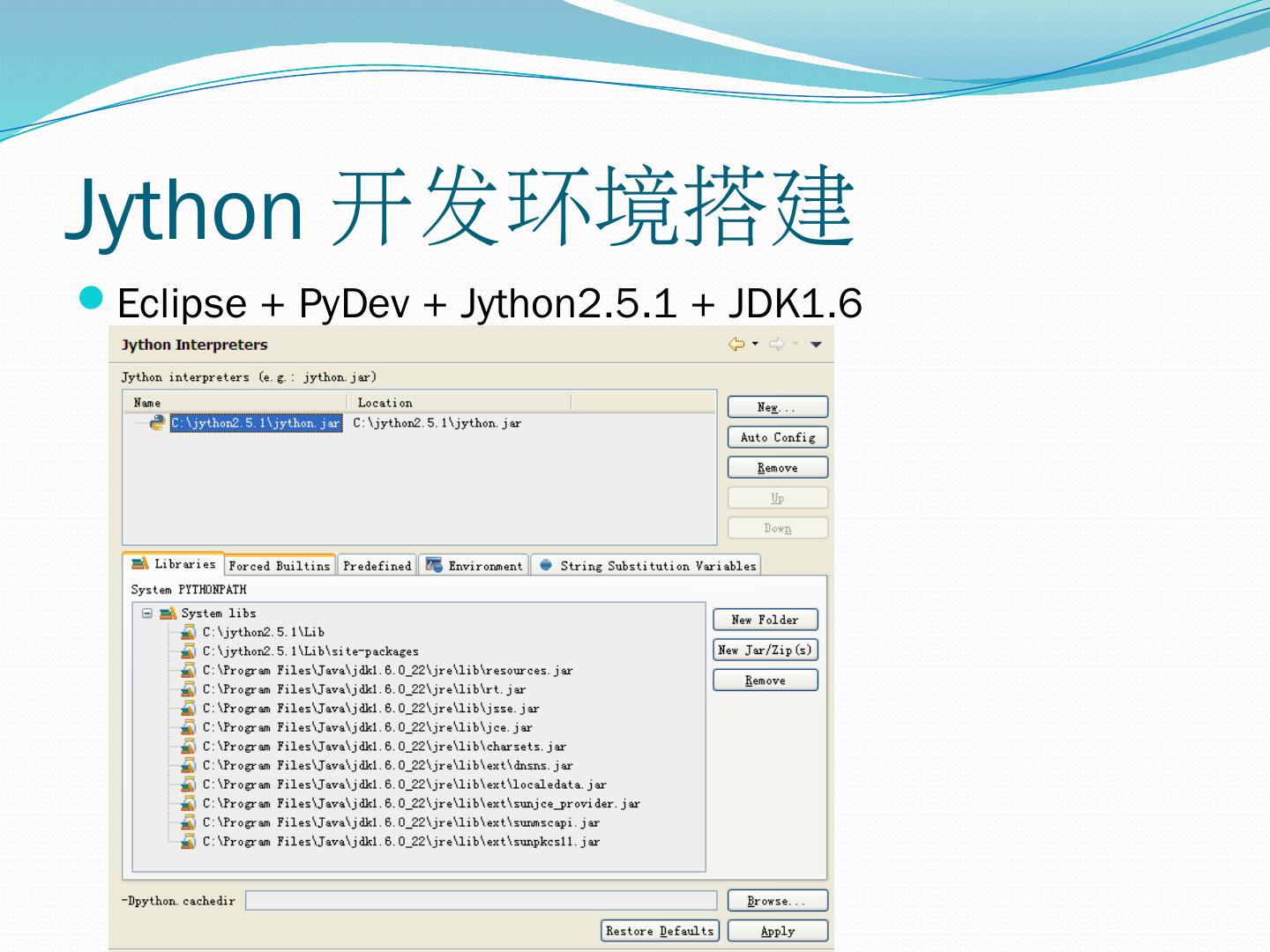Select the System libs root node

(219, 614)
